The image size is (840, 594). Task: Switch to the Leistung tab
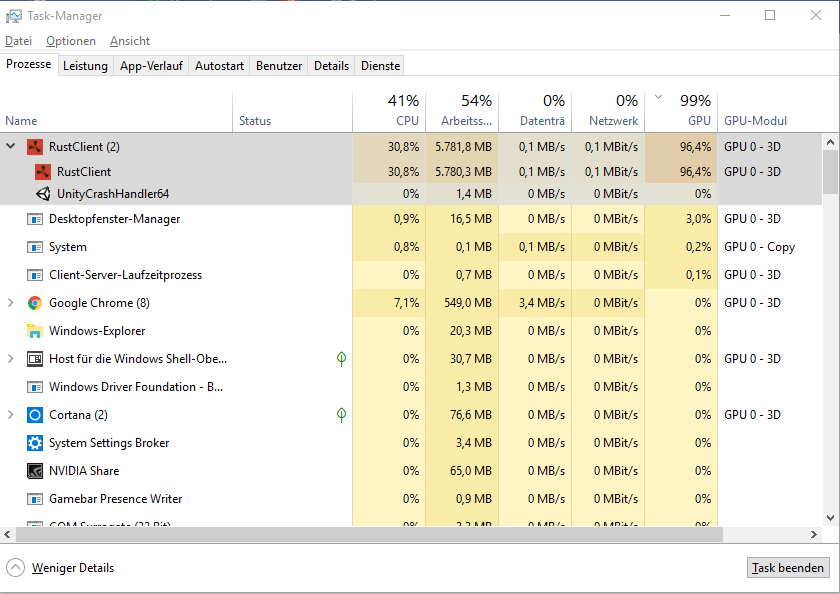pos(85,66)
